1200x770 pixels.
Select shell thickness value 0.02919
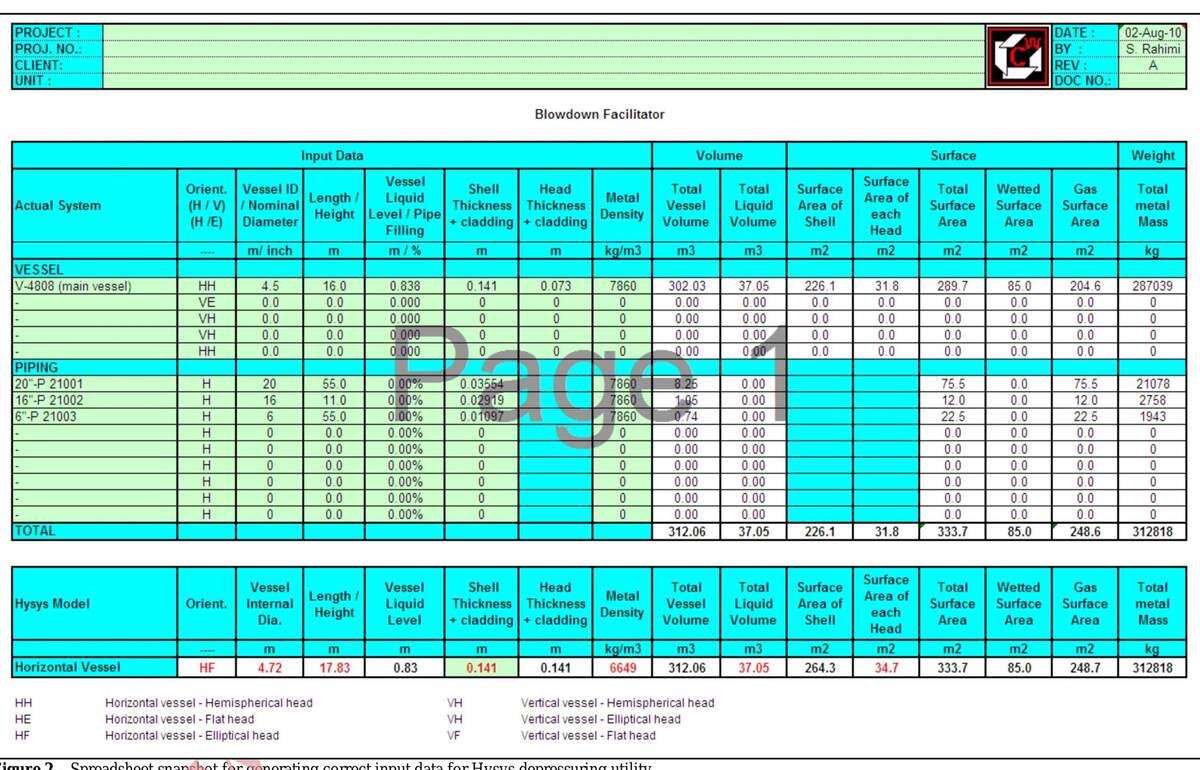(483, 400)
